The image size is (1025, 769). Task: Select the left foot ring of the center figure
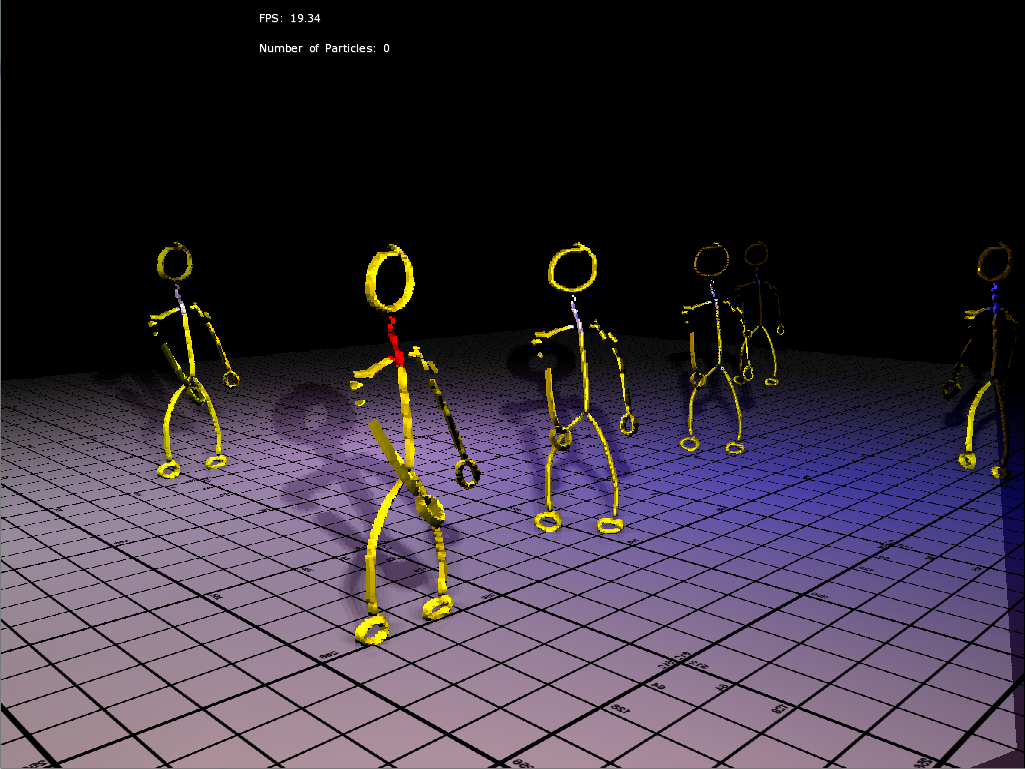(548, 521)
